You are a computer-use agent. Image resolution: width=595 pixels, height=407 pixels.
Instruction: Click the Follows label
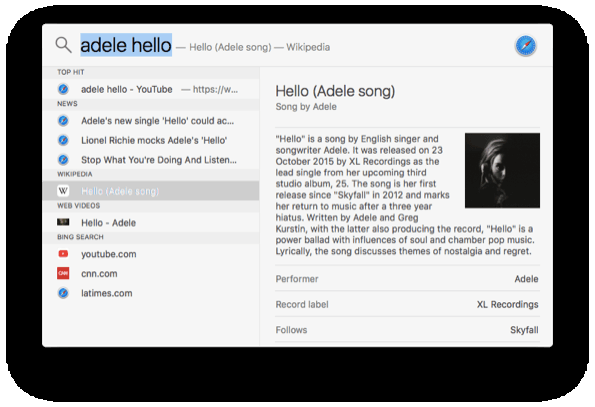tap(291, 330)
